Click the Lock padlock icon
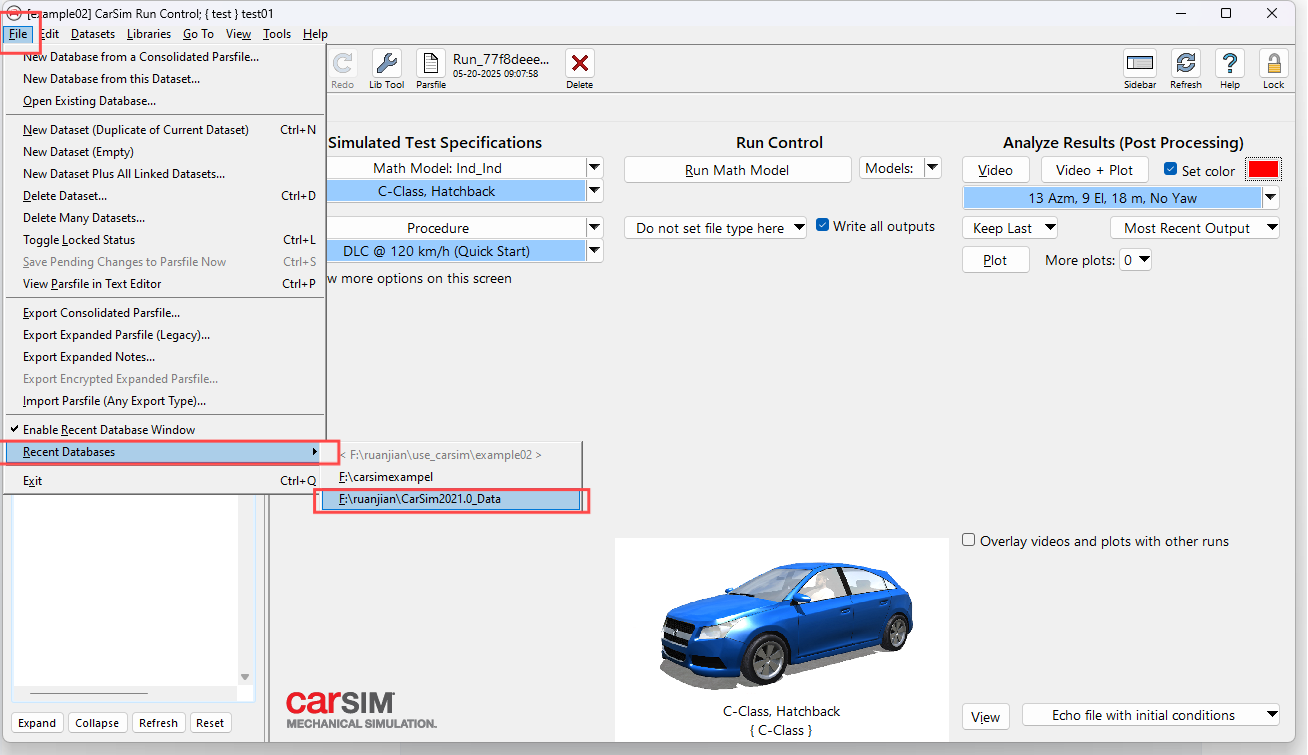1308x755 pixels. pyautogui.click(x=1274, y=64)
